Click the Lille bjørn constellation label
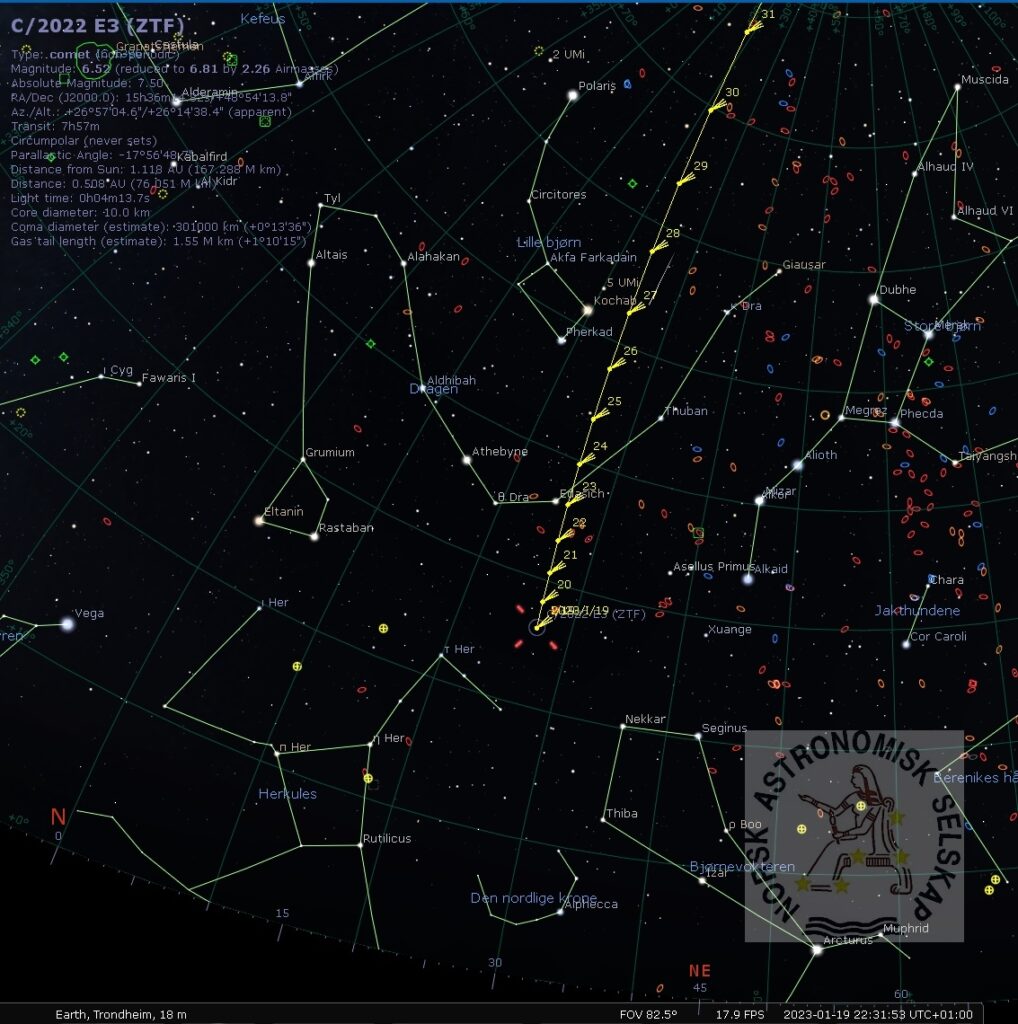The width and height of the screenshot is (1018, 1024). click(x=549, y=242)
